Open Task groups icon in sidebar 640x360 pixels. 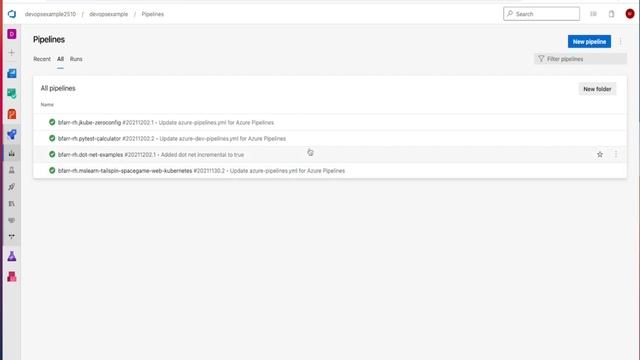click(x=12, y=220)
